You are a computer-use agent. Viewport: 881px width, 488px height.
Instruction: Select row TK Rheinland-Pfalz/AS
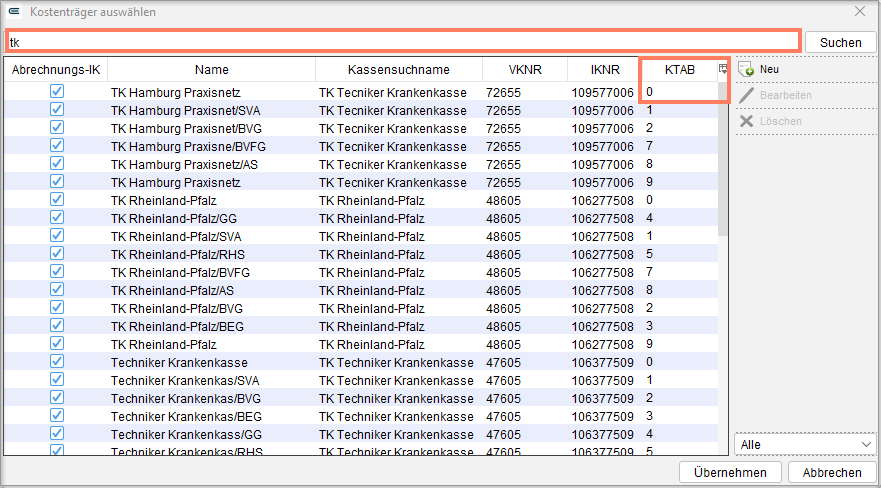361,290
